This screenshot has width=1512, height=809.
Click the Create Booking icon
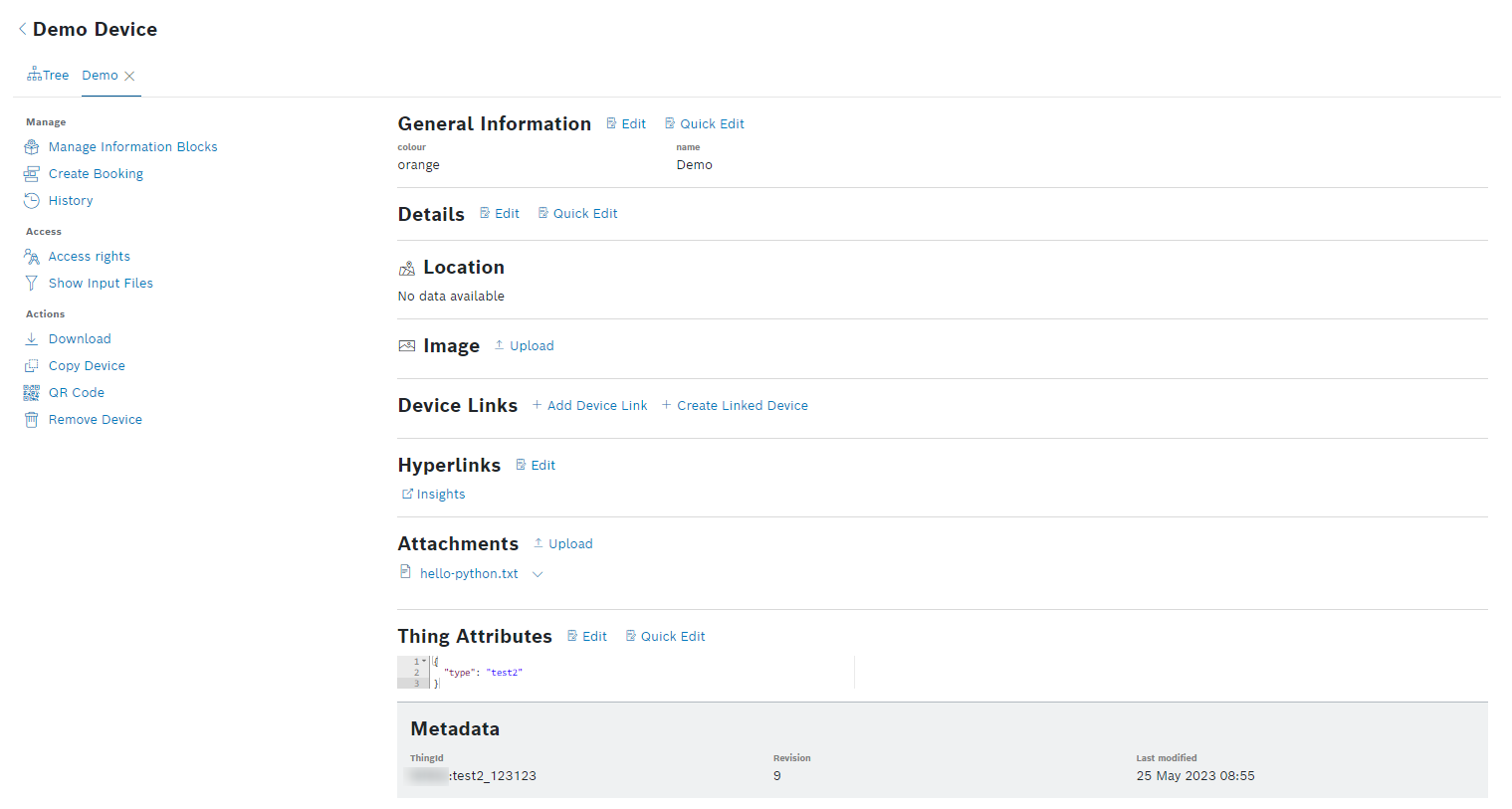click(x=32, y=174)
